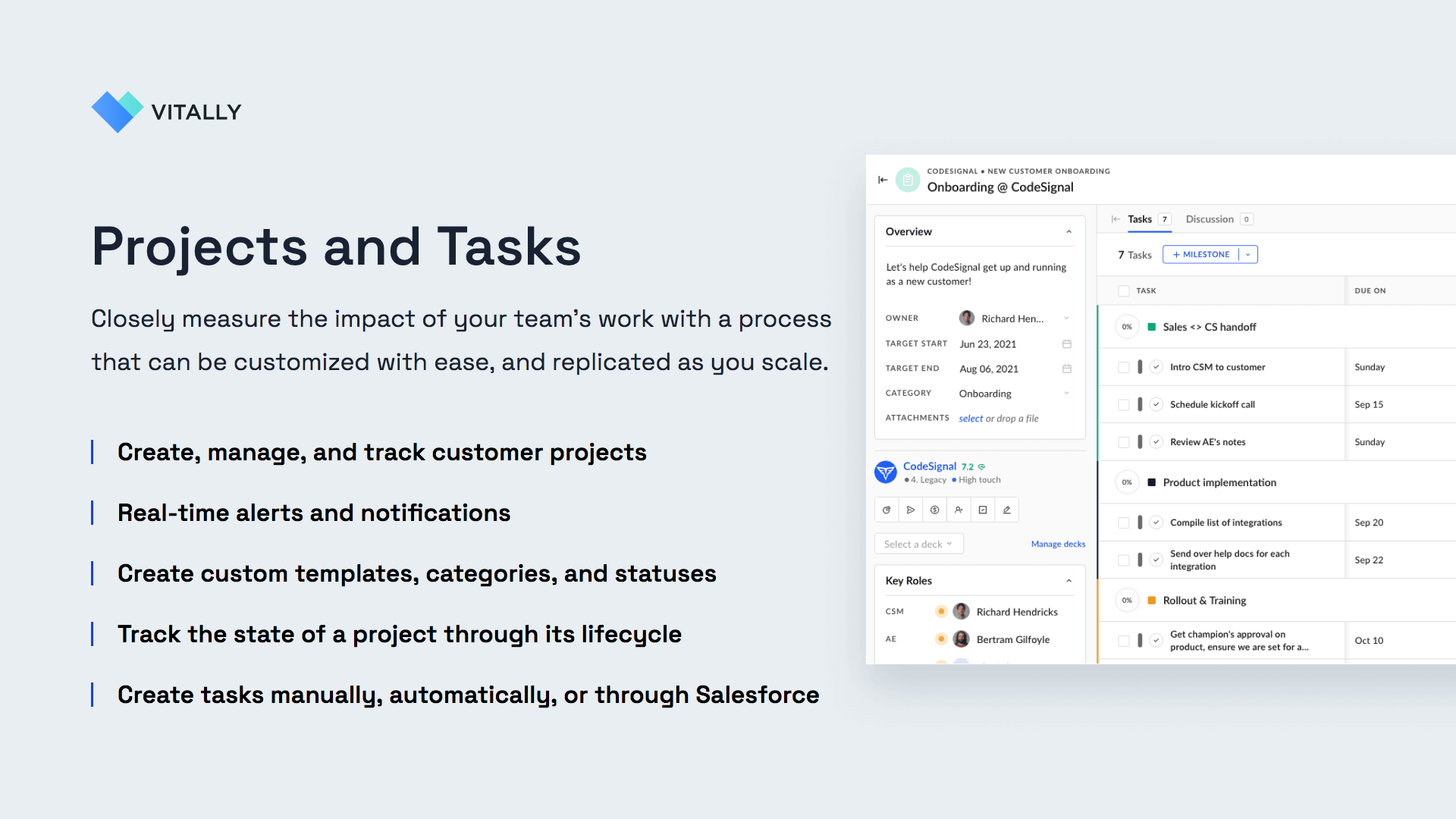
Task: Click the health score icon next to 7.2
Action: [981, 467]
